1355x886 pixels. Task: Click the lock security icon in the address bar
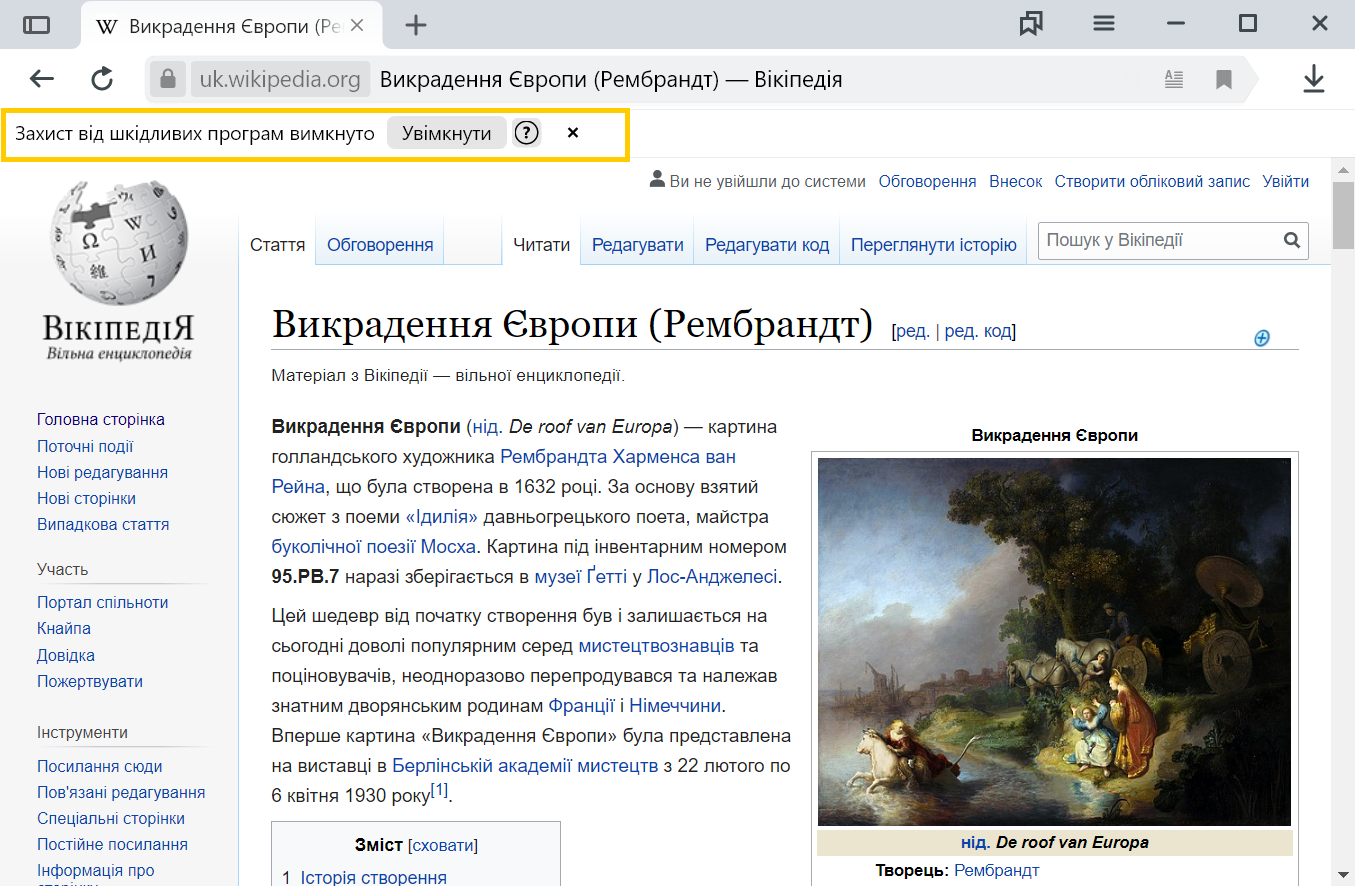168,79
